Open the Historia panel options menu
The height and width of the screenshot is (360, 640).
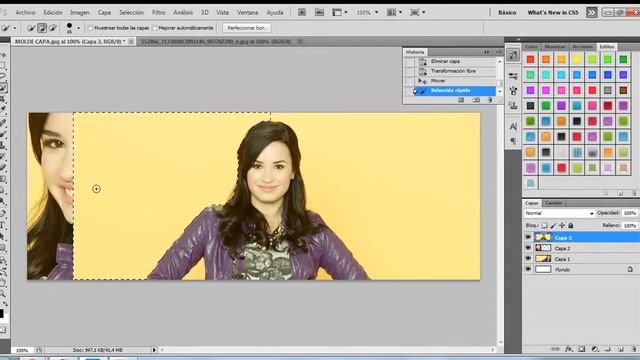pyautogui.click(x=499, y=52)
